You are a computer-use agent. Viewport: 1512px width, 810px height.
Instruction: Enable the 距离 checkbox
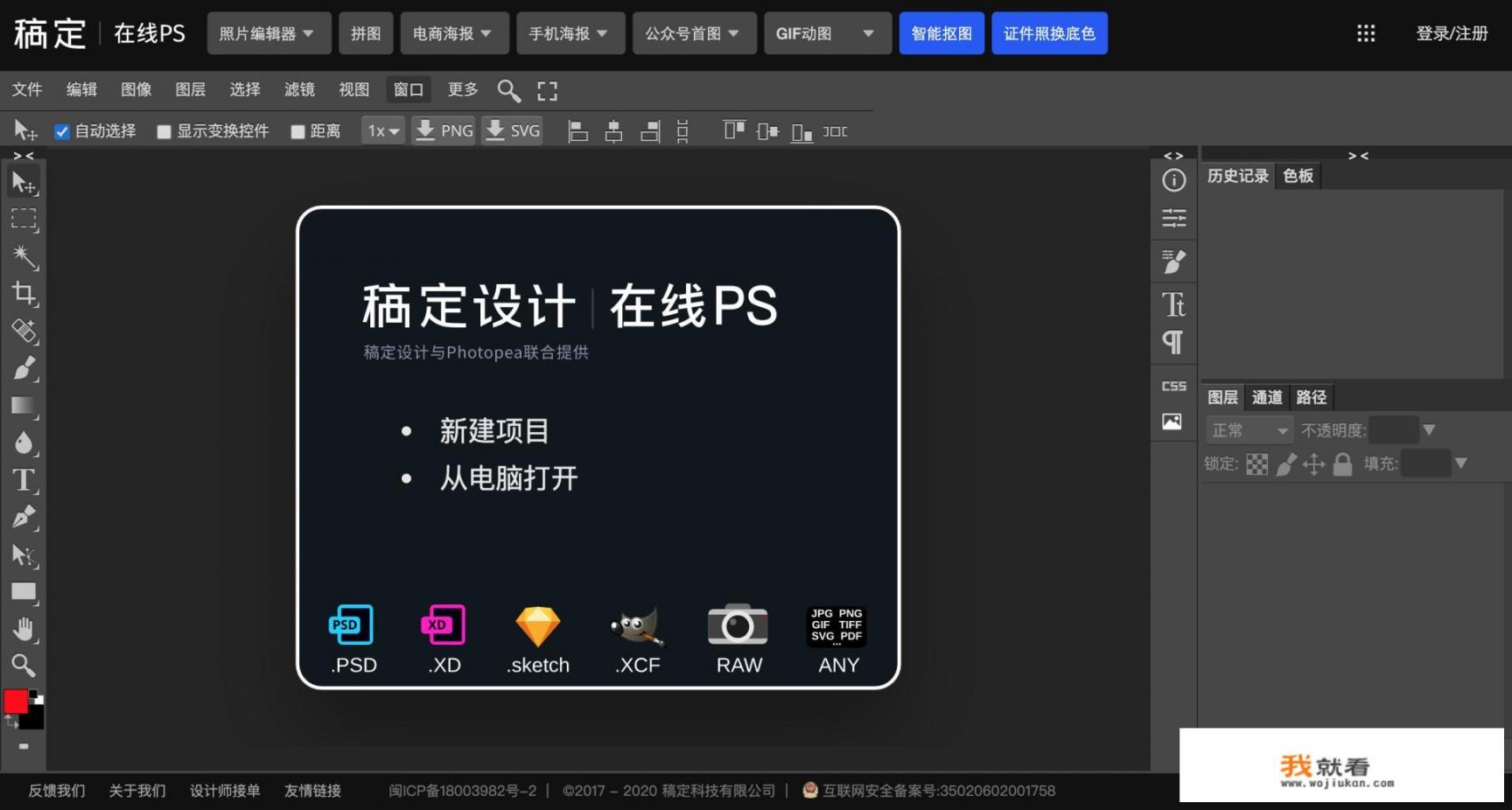coord(297,132)
